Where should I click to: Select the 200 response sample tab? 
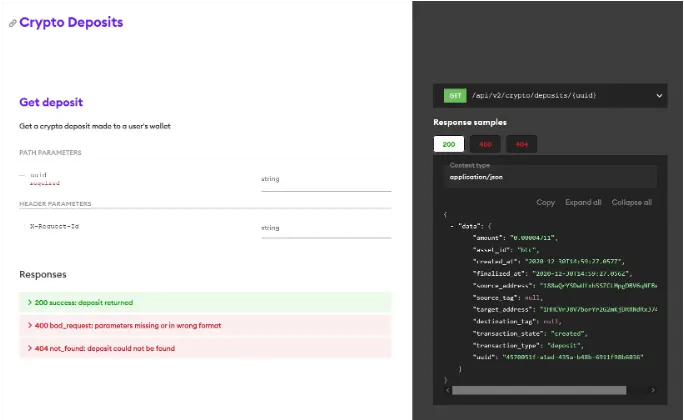pyautogui.click(x=447, y=144)
